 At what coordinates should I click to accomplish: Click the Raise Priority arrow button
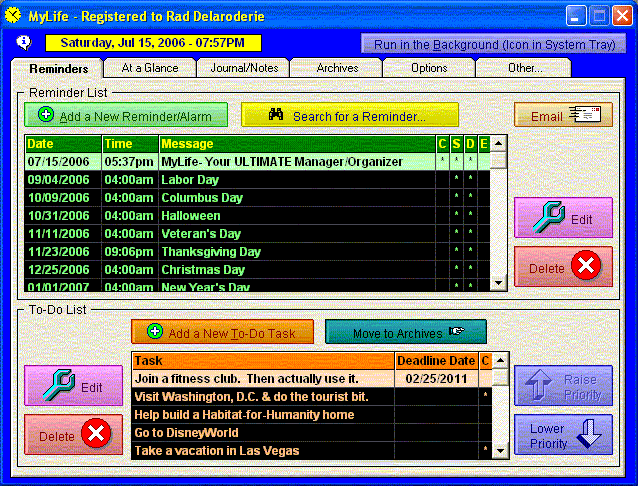[x=563, y=385]
